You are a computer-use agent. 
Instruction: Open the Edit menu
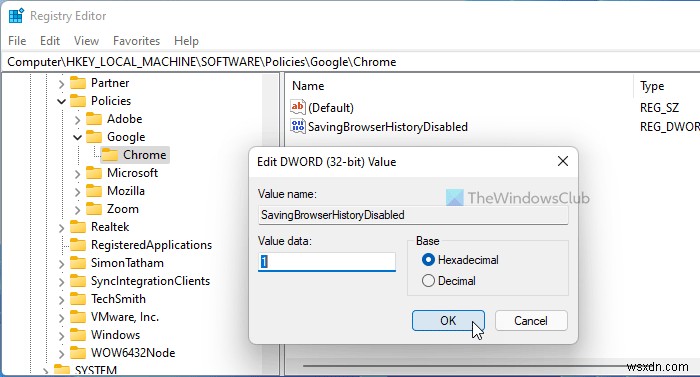[x=50, y=41]
